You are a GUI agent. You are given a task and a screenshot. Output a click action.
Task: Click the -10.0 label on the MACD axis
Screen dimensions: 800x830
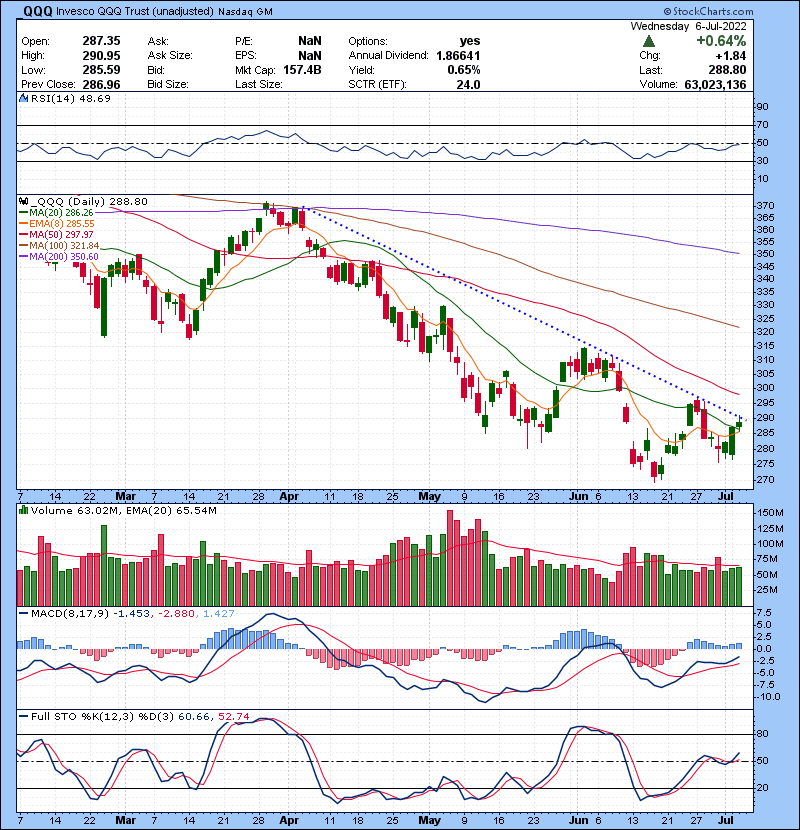tap(768, 697)
